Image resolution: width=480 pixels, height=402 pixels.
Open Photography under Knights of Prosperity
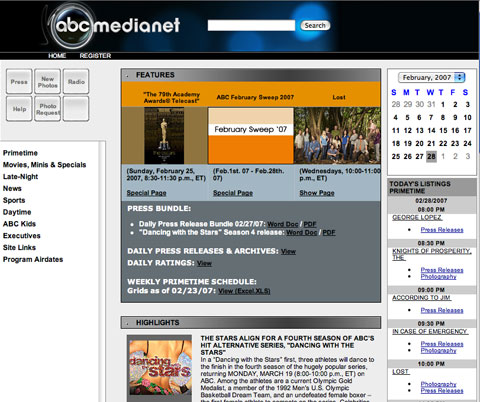438,277
